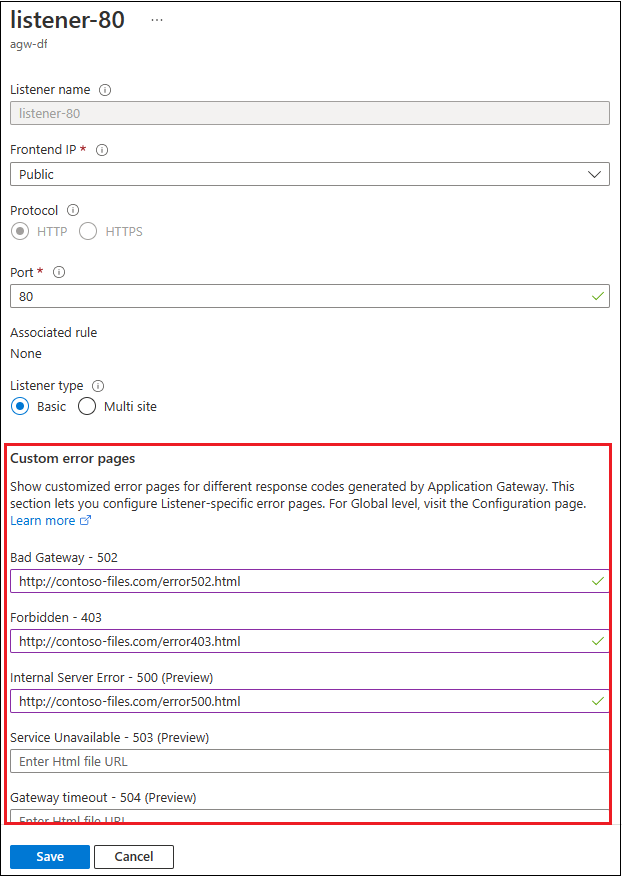Click the Associated rule label
Viewport: 622px width, 877px height.
coord(54,333)
